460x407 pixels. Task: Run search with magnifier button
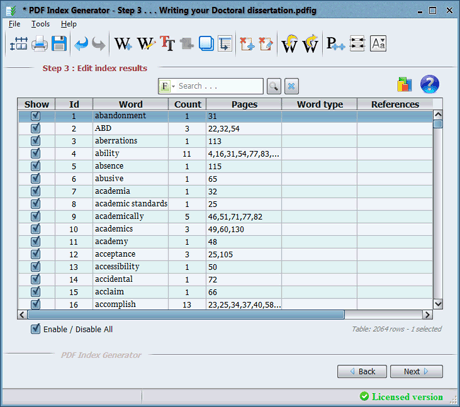point(274,86)
